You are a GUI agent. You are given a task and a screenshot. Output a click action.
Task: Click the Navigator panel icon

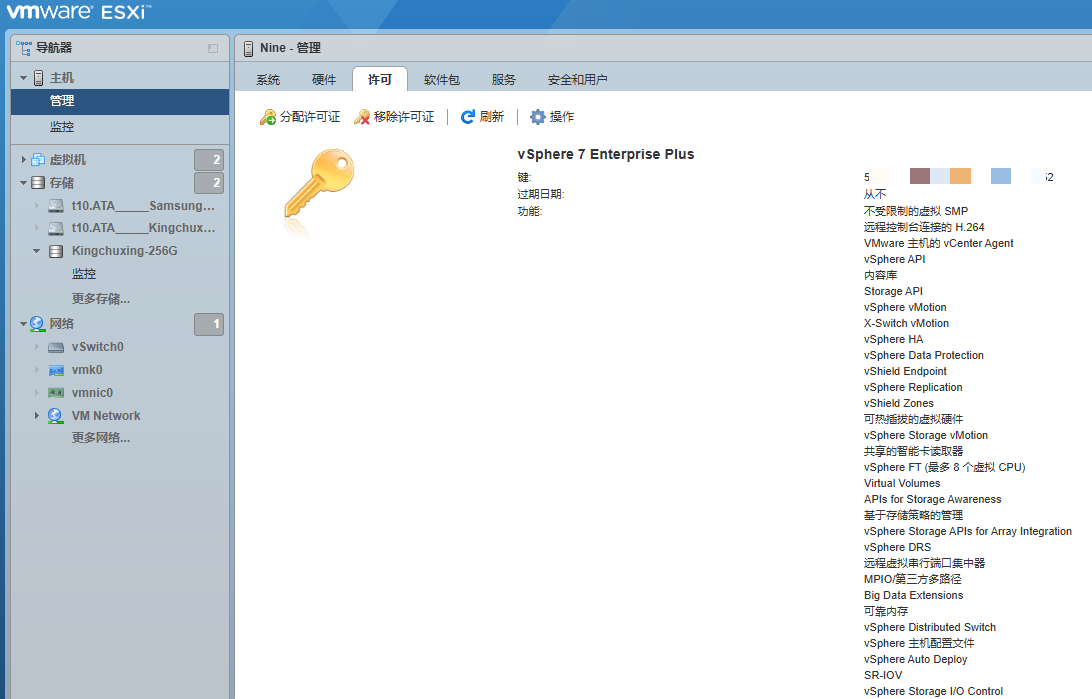[x=24, y=48]
